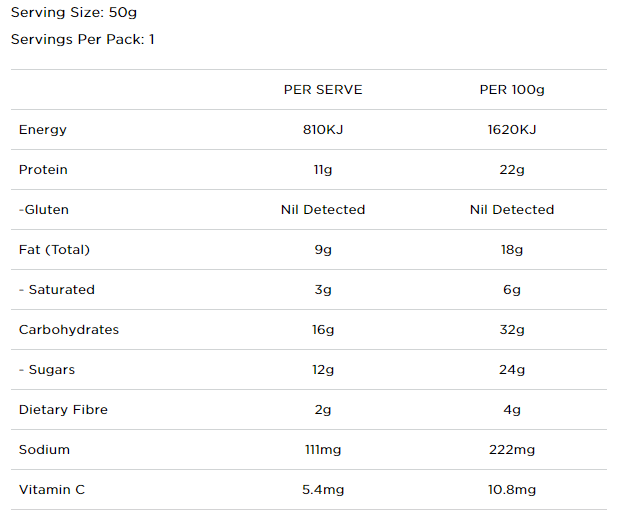The height and width of the screenshot is (521, 623).
Task: Click the 24g sugars per 100g value
Action: pyautogui.click(x=512, y=370)
